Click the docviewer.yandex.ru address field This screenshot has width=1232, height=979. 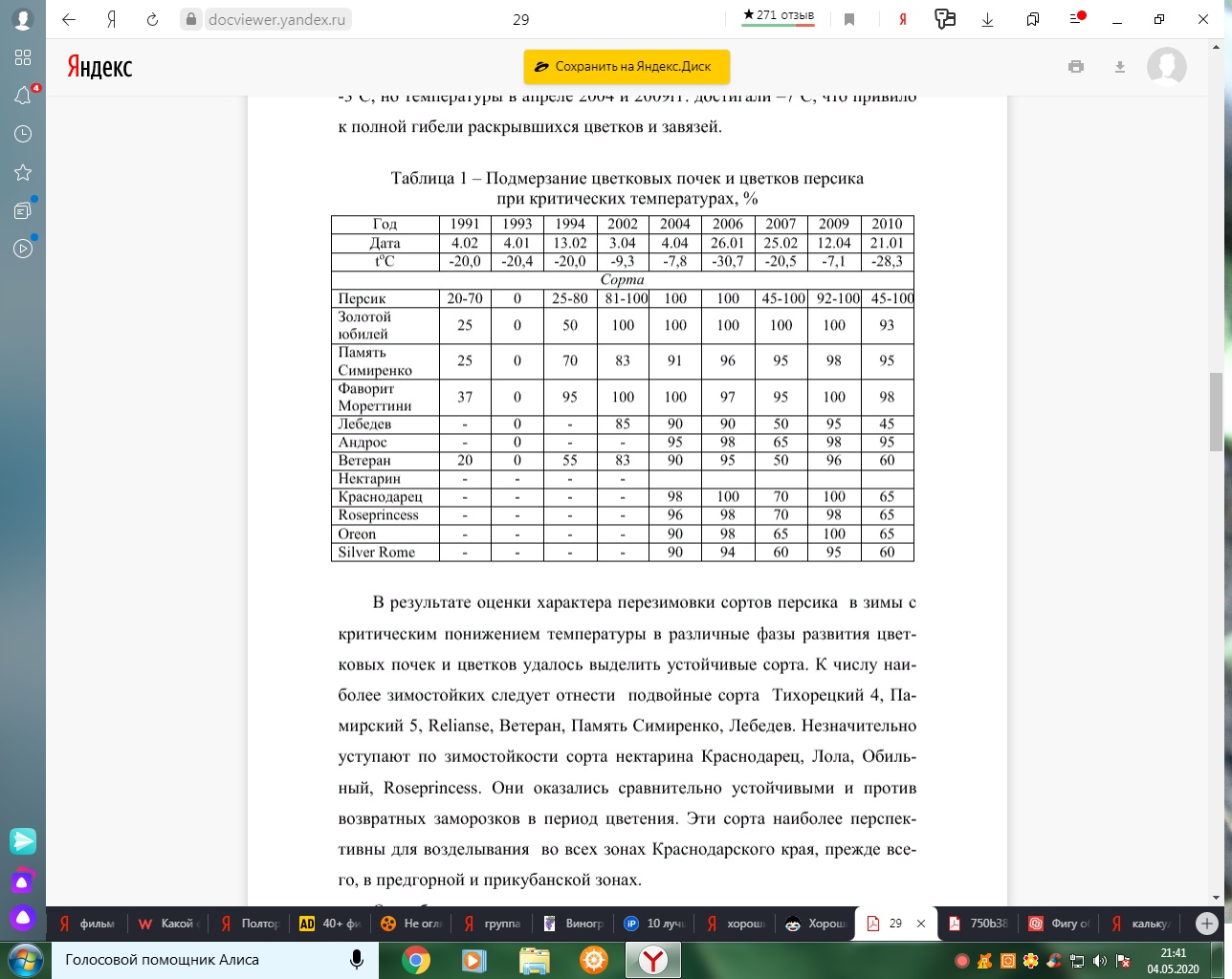click(x=276, y=19)
